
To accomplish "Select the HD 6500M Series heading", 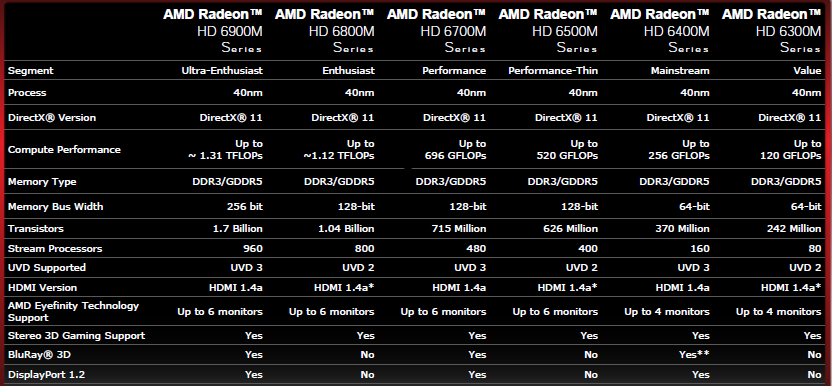I will click(x=548, y=31).
